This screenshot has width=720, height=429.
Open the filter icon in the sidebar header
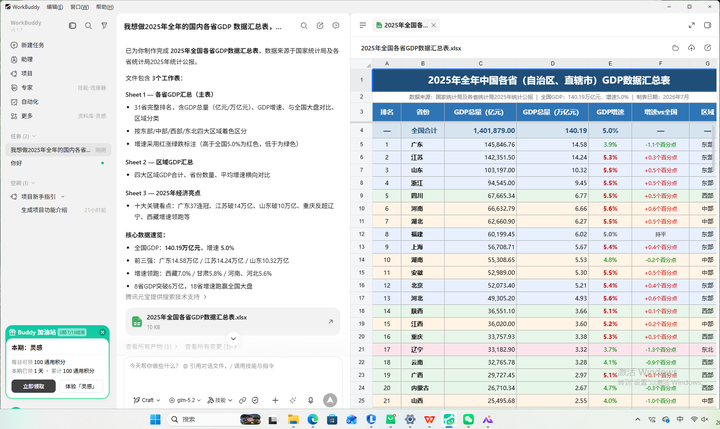coord(104,26)
